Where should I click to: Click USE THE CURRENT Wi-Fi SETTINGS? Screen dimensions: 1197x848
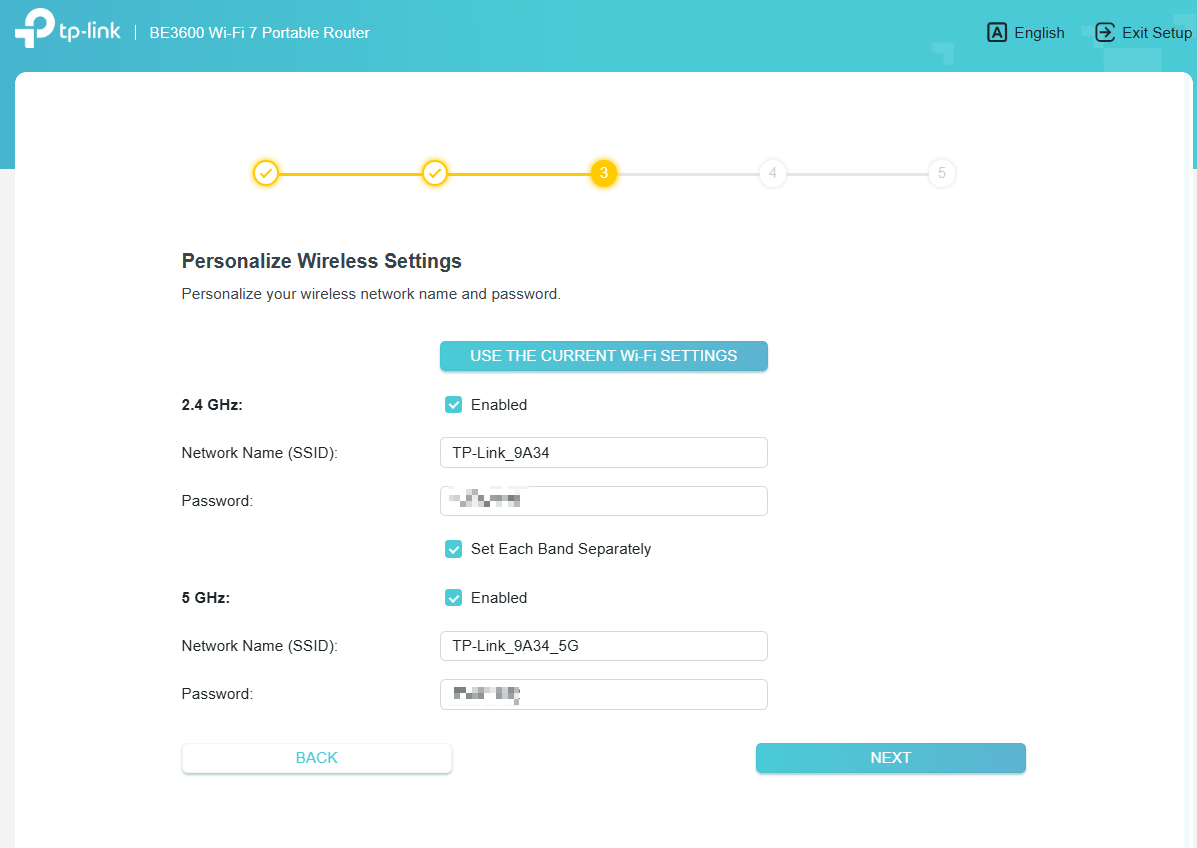(x=604, y=356)
